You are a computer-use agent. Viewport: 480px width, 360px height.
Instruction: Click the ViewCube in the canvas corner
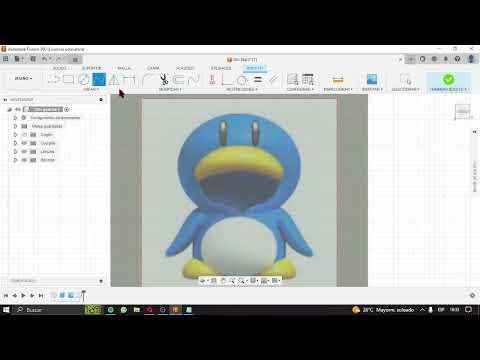(x=462, y=111)
